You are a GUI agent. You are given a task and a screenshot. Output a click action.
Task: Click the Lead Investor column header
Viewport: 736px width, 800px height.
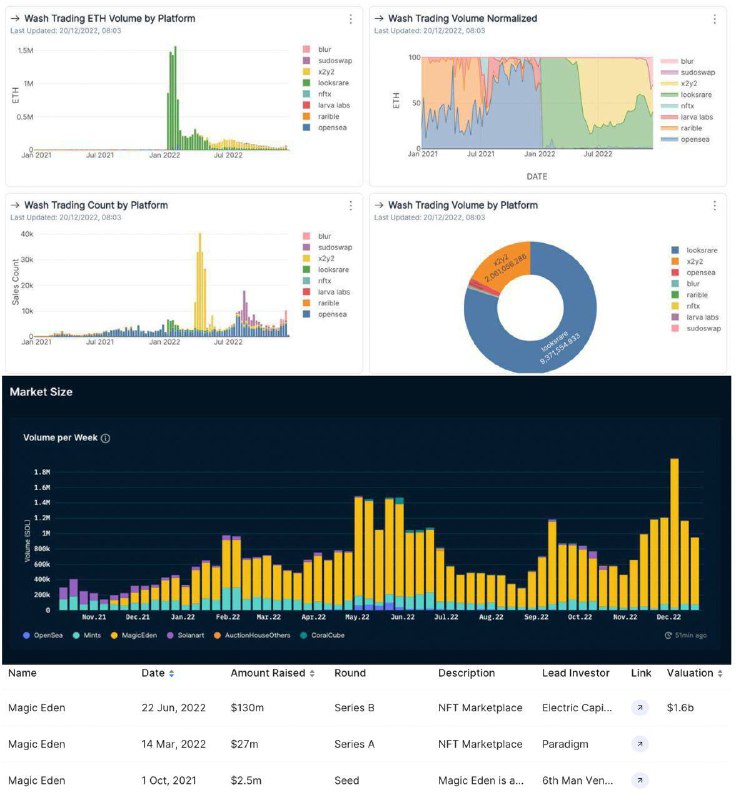[x=575, y=673]
